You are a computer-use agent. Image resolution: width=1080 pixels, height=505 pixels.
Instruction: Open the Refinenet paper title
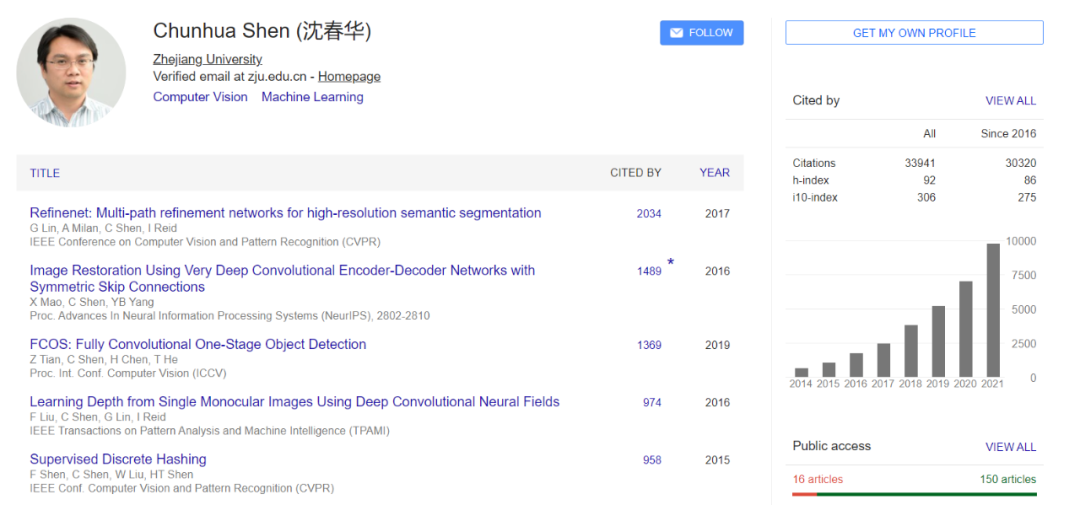(x=285, y=213)
